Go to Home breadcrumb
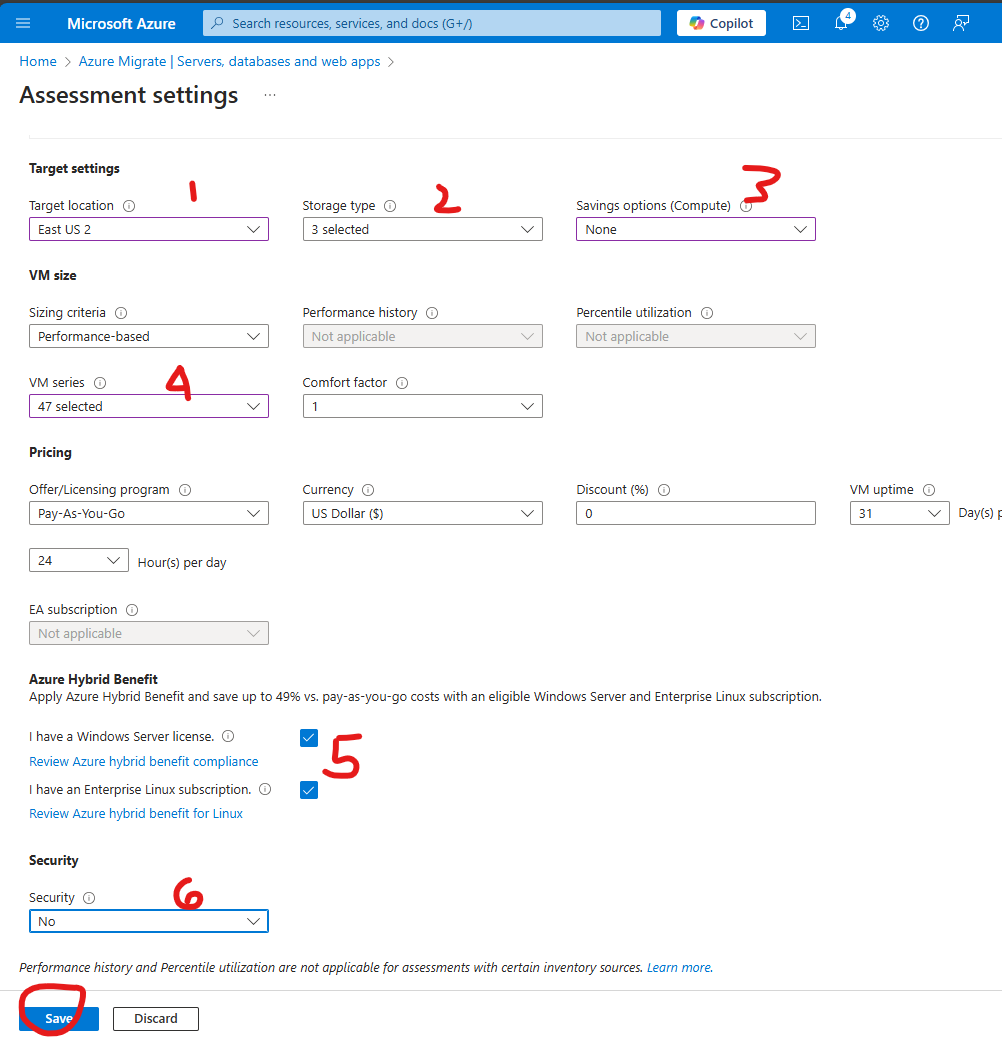This screenshot has height=1038, width=1002. [x=38, y=62]
